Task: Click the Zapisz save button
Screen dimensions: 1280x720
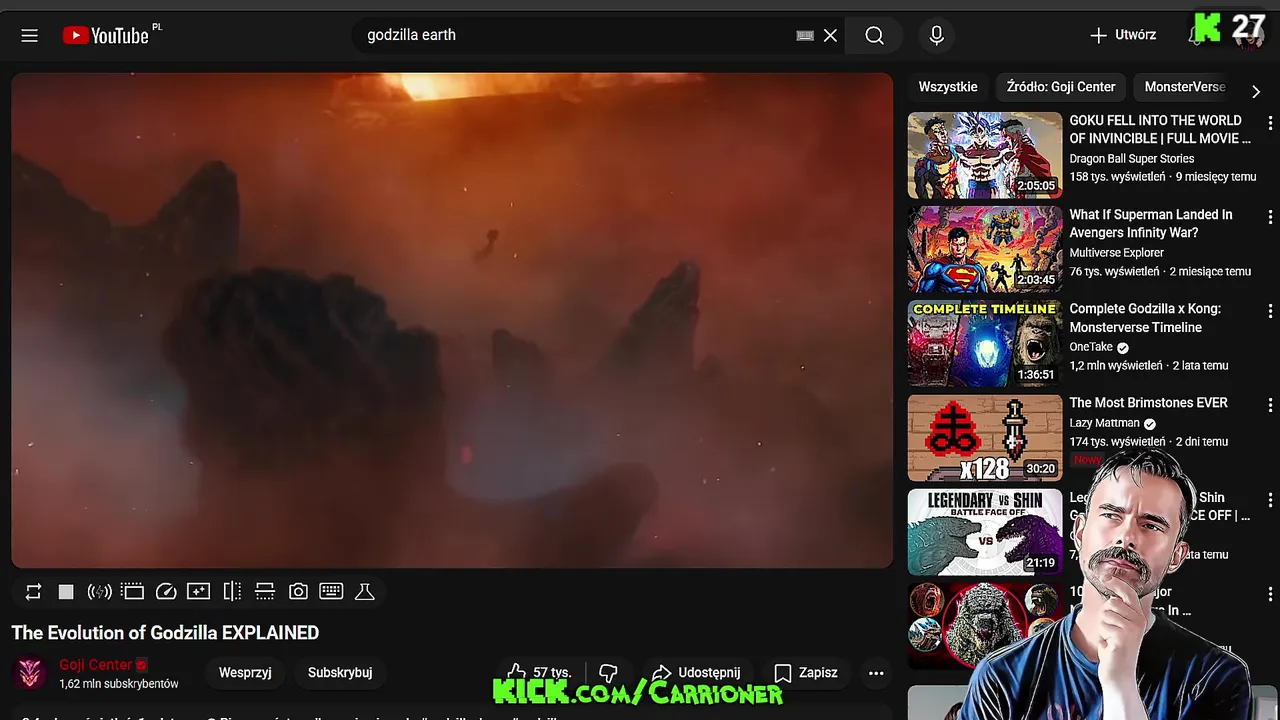Action: pyautogui.click(x=806, y=673)
